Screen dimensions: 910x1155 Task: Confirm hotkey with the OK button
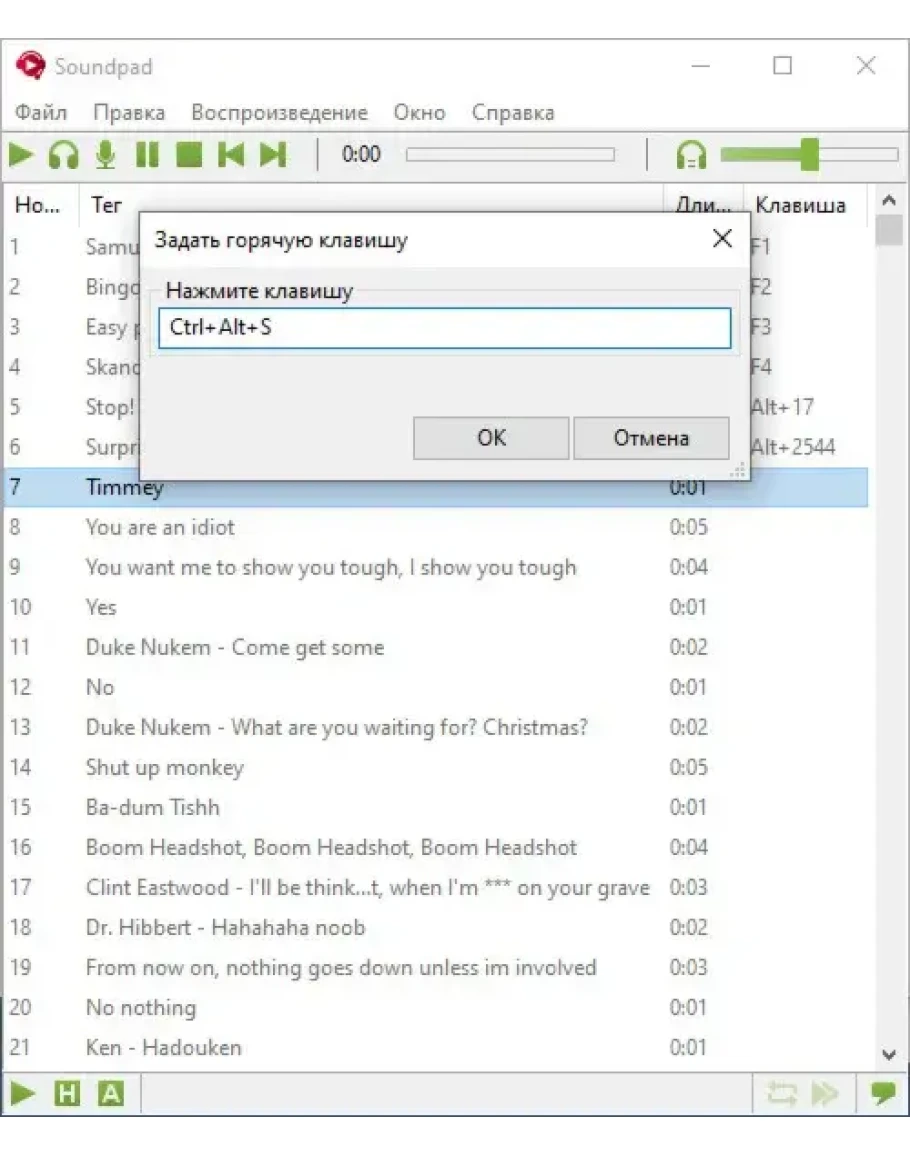point(491,438)
